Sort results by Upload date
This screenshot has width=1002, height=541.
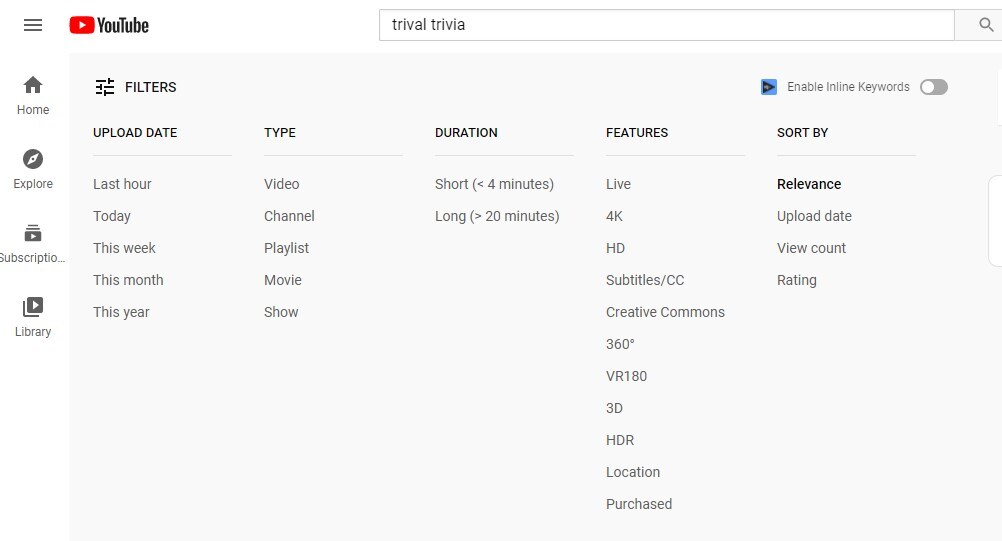[x=814, y=216]
